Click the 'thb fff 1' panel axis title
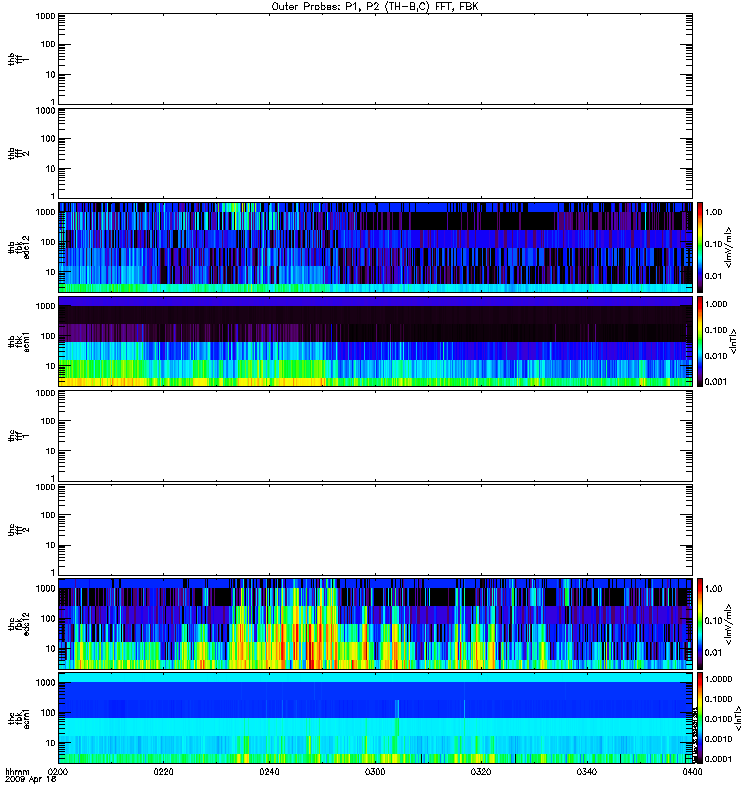This screenshot has height=800, width=750. (18, 59)
